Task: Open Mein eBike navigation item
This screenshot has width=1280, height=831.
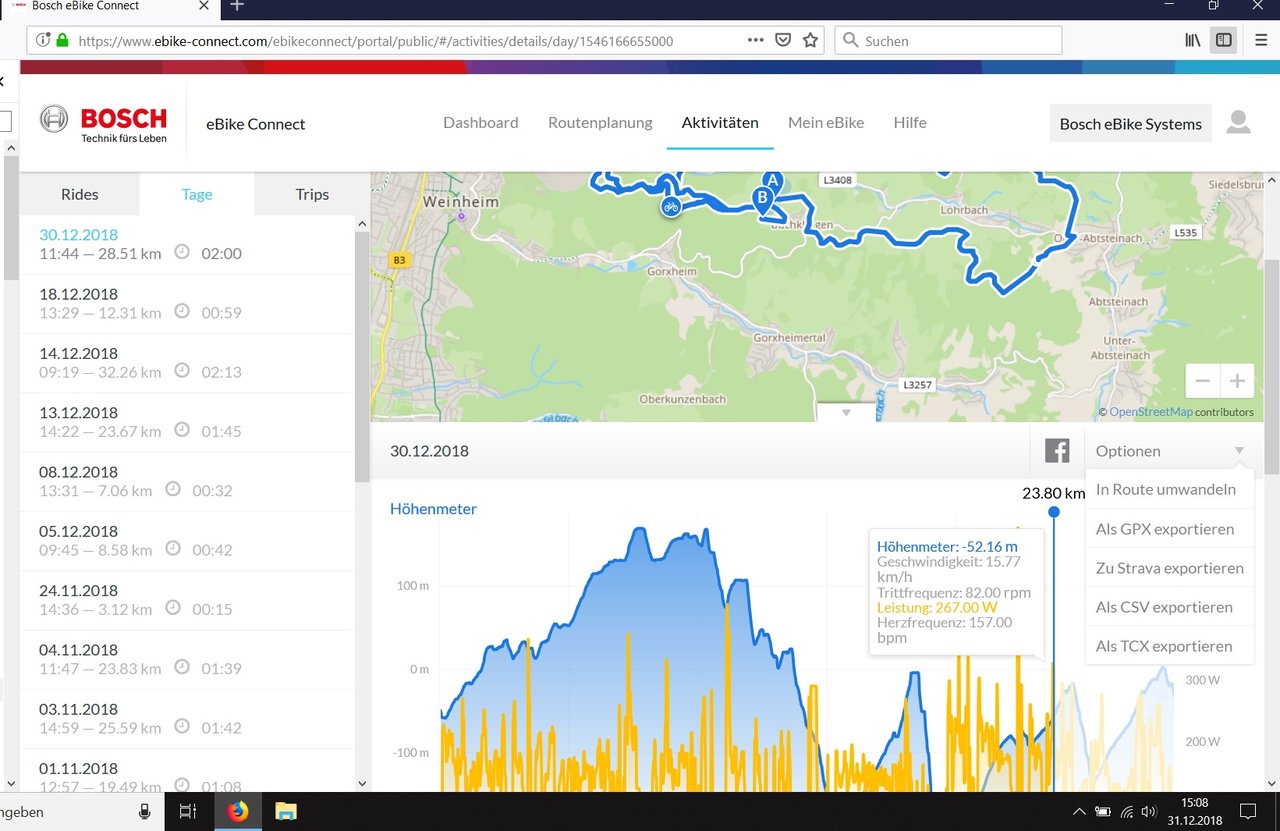Action: point(826,123)
